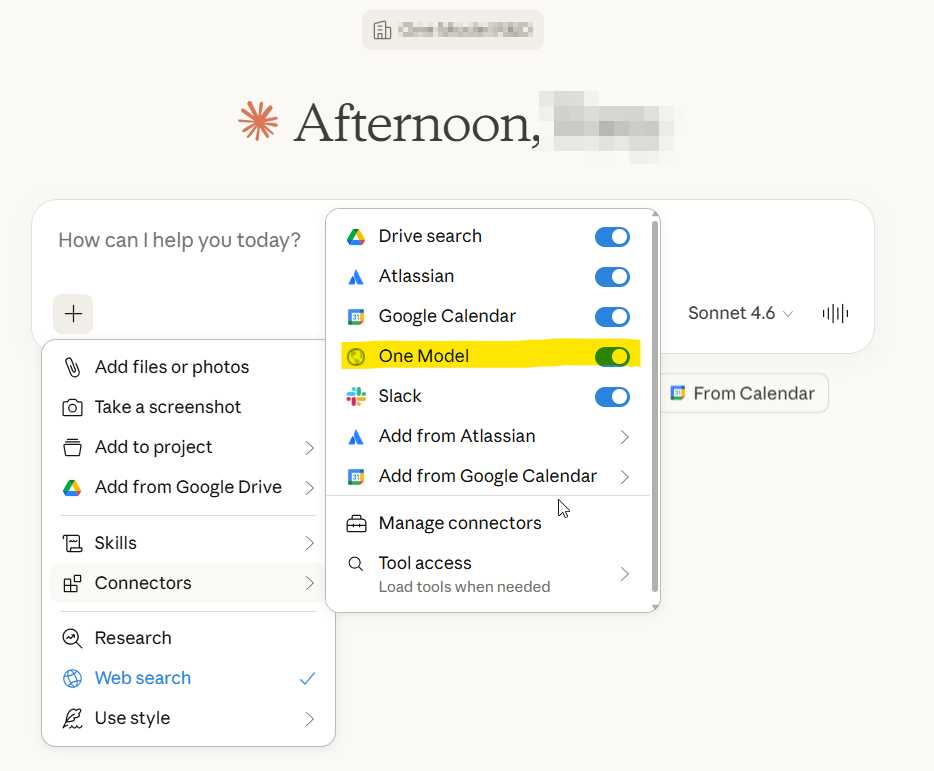This screenshot has width=934, height=771.
Task: Toggle the One Model connector off
Action: coord(612,356)
